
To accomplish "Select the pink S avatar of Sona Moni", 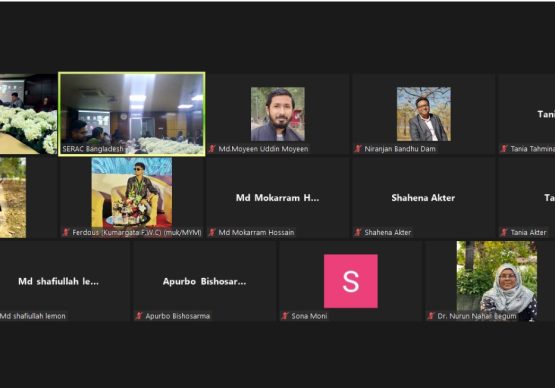I will click(x=351, y=281).
